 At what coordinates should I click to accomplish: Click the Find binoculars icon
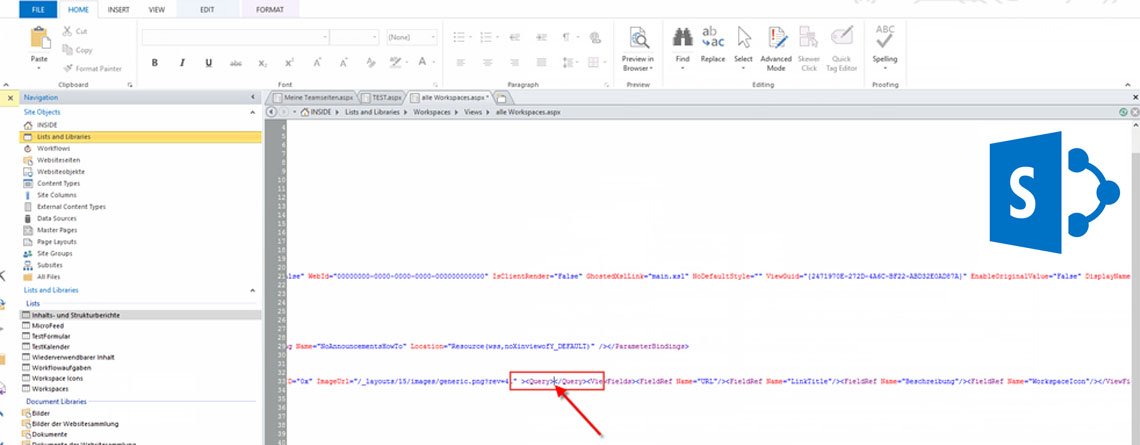tap(682, 38)
